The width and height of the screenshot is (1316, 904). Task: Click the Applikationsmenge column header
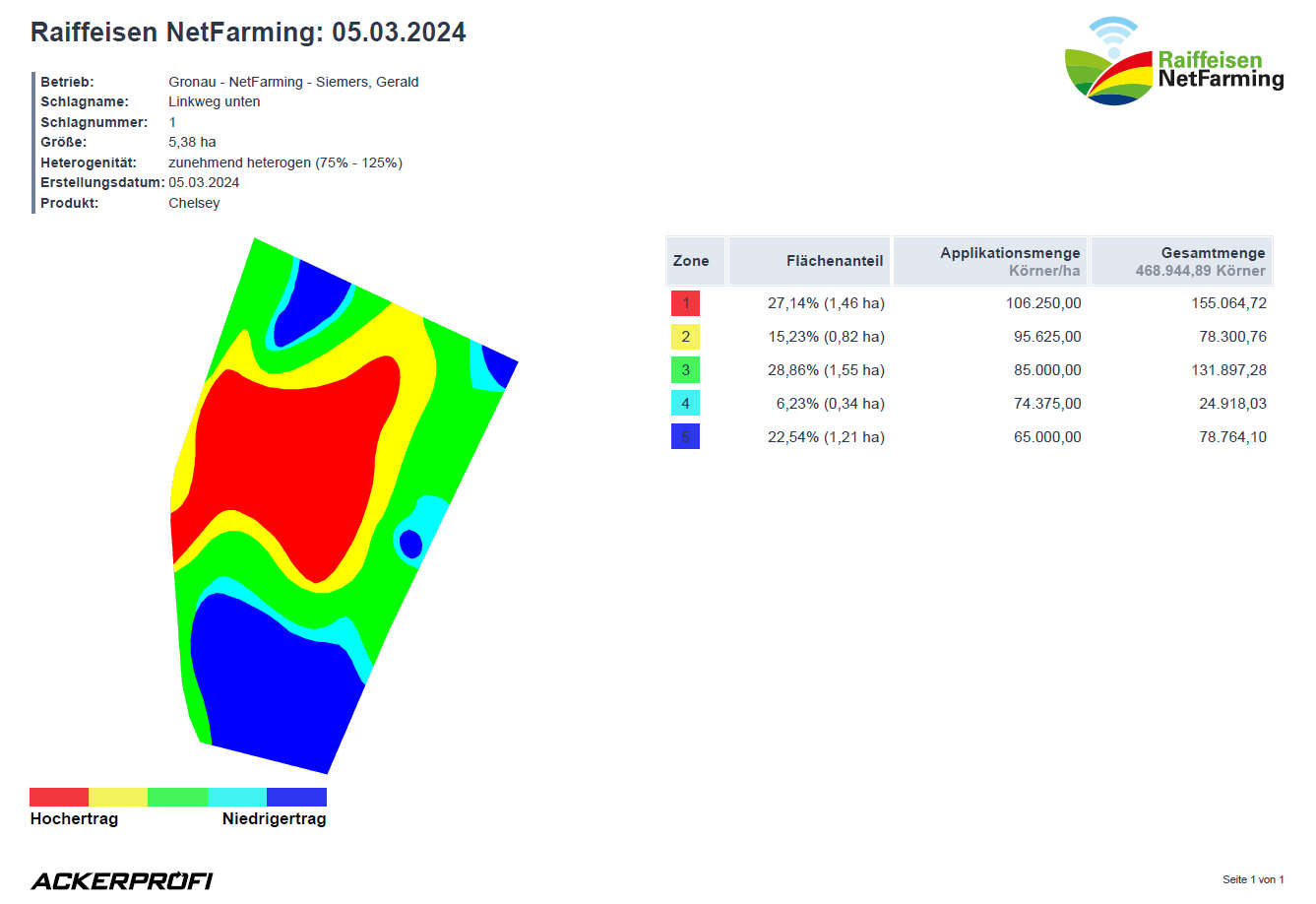pos(990,261)
